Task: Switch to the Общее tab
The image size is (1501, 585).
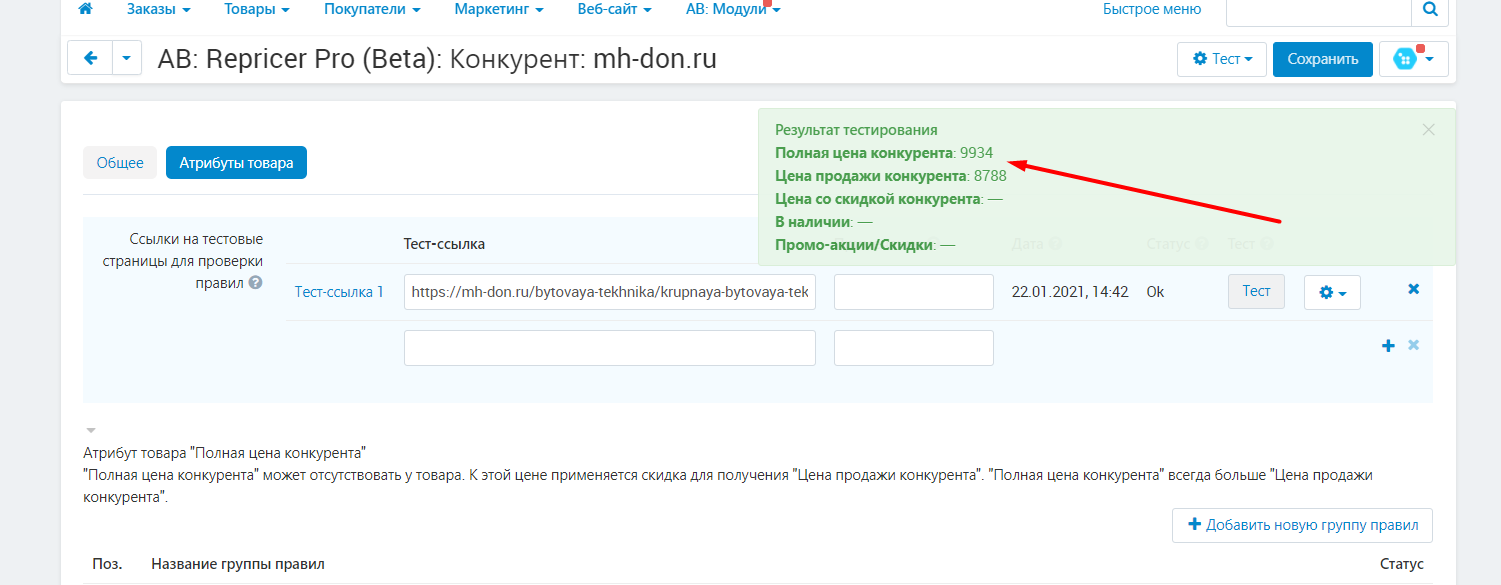Action: pos(120,162)
